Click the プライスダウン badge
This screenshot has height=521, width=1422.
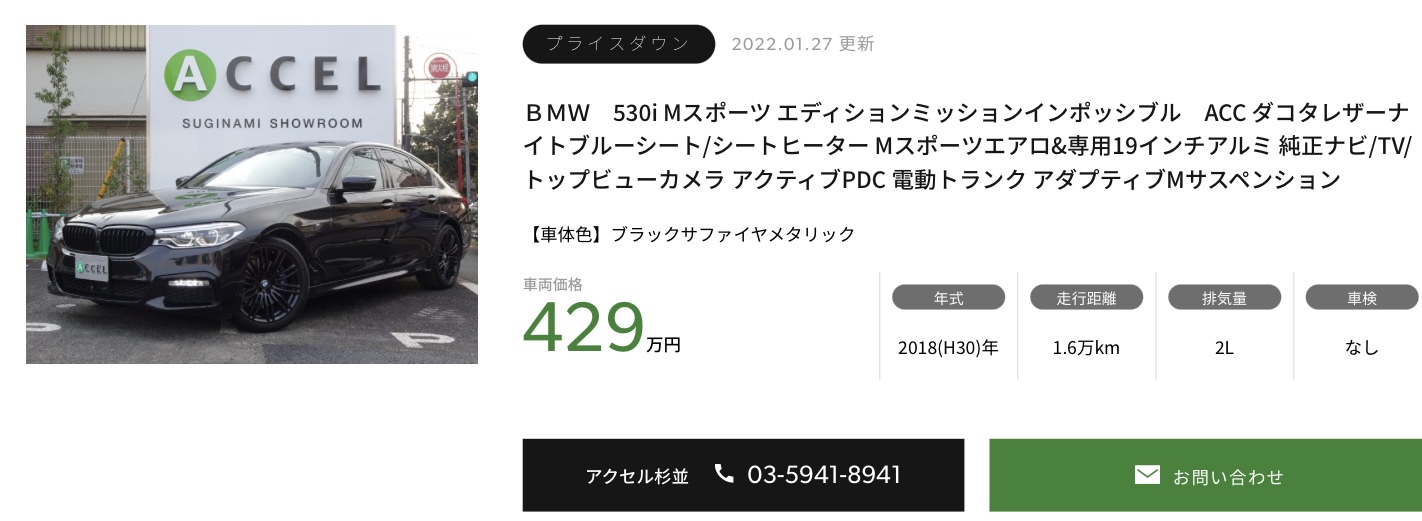(x=618, y=44)
